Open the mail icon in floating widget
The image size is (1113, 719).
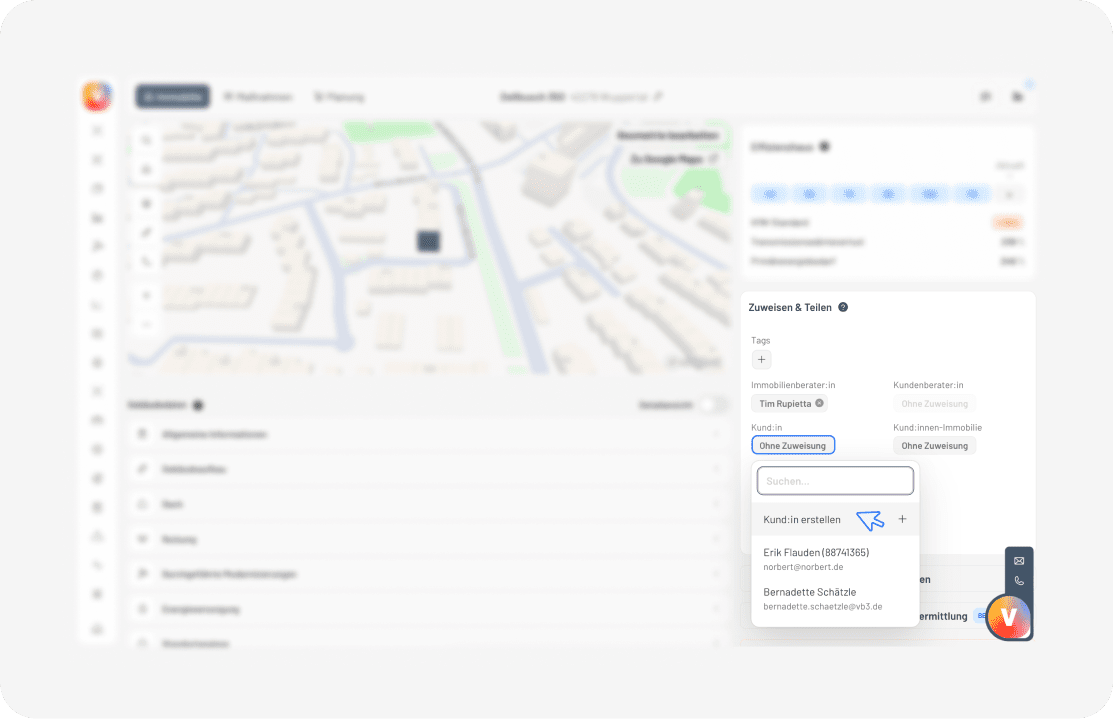pyautogui.click(x=1019, y=561)
